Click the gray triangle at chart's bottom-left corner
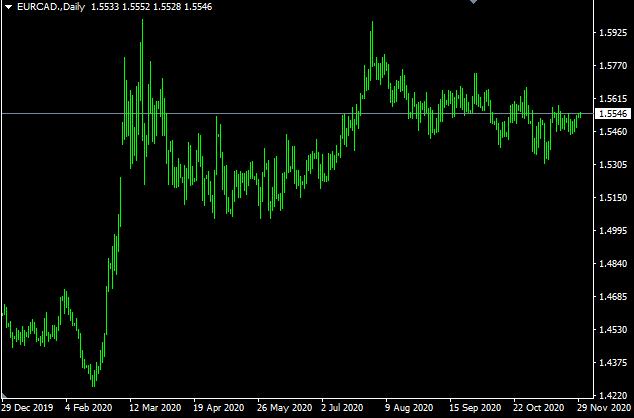 click(4, 395)
